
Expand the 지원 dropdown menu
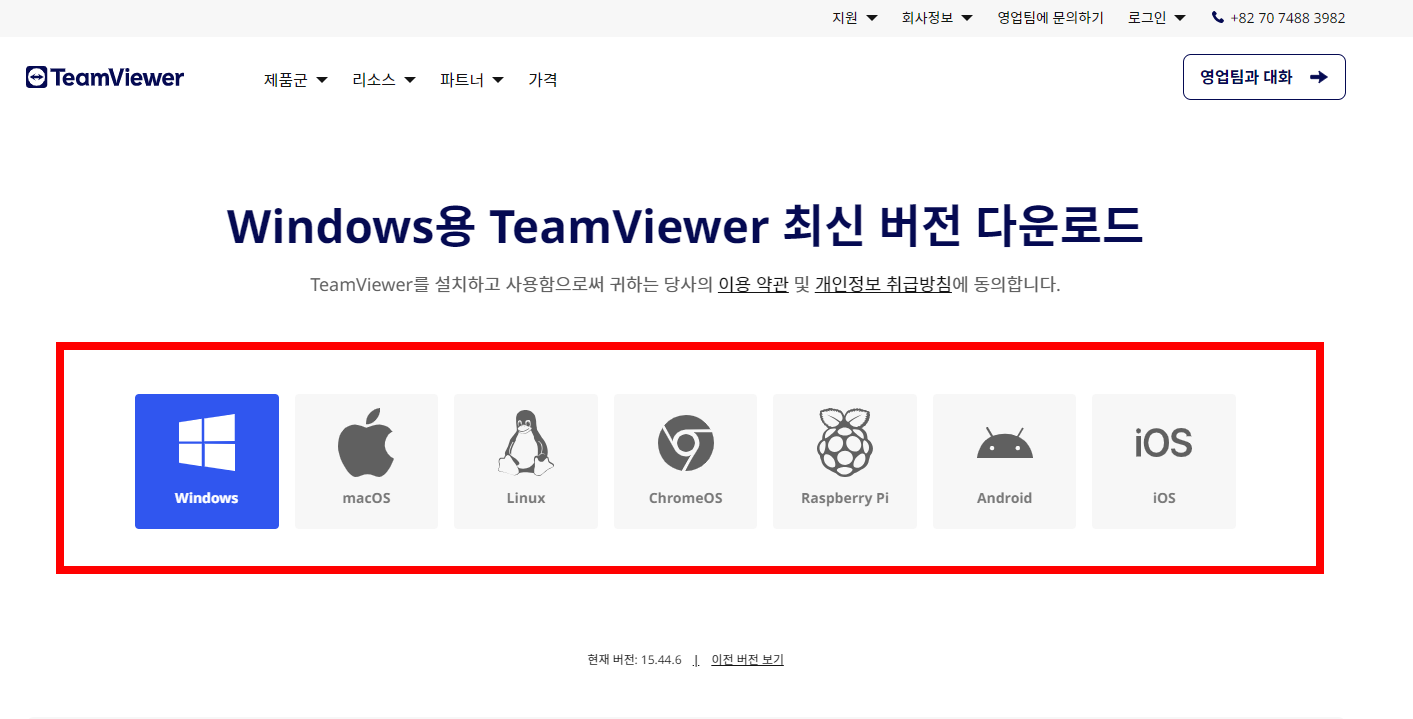[x=855, y=18]
